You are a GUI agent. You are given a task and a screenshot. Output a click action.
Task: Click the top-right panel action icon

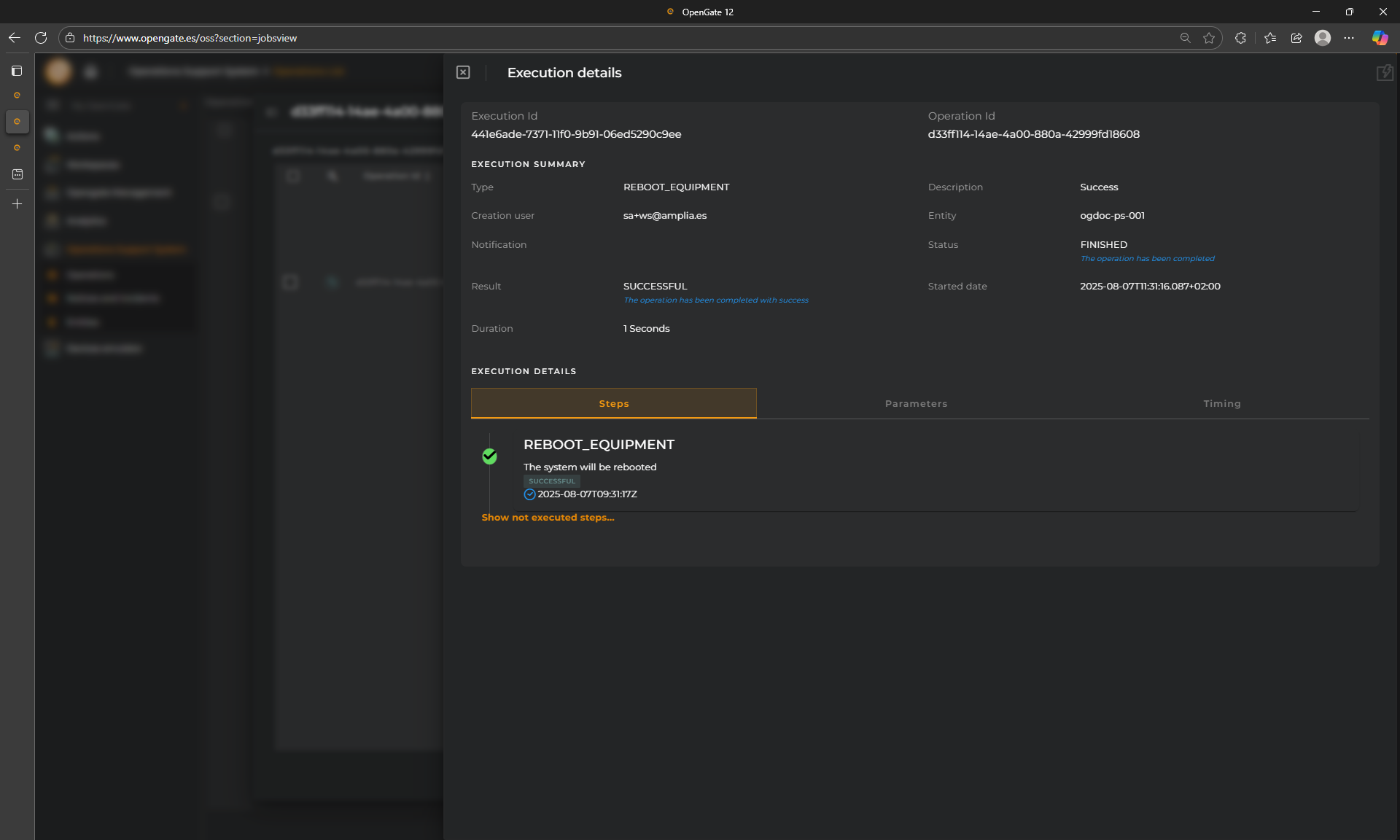pos(1384,73)
